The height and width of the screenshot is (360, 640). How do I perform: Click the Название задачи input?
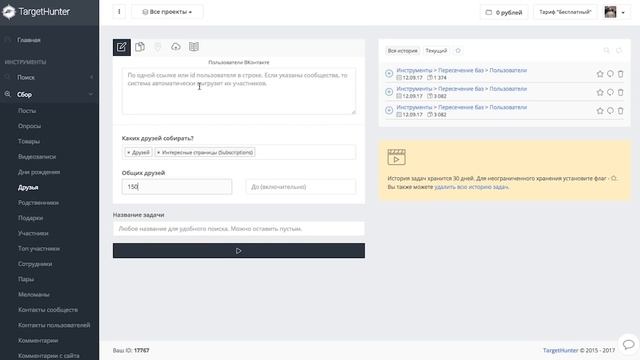click(x=239, y=229)
